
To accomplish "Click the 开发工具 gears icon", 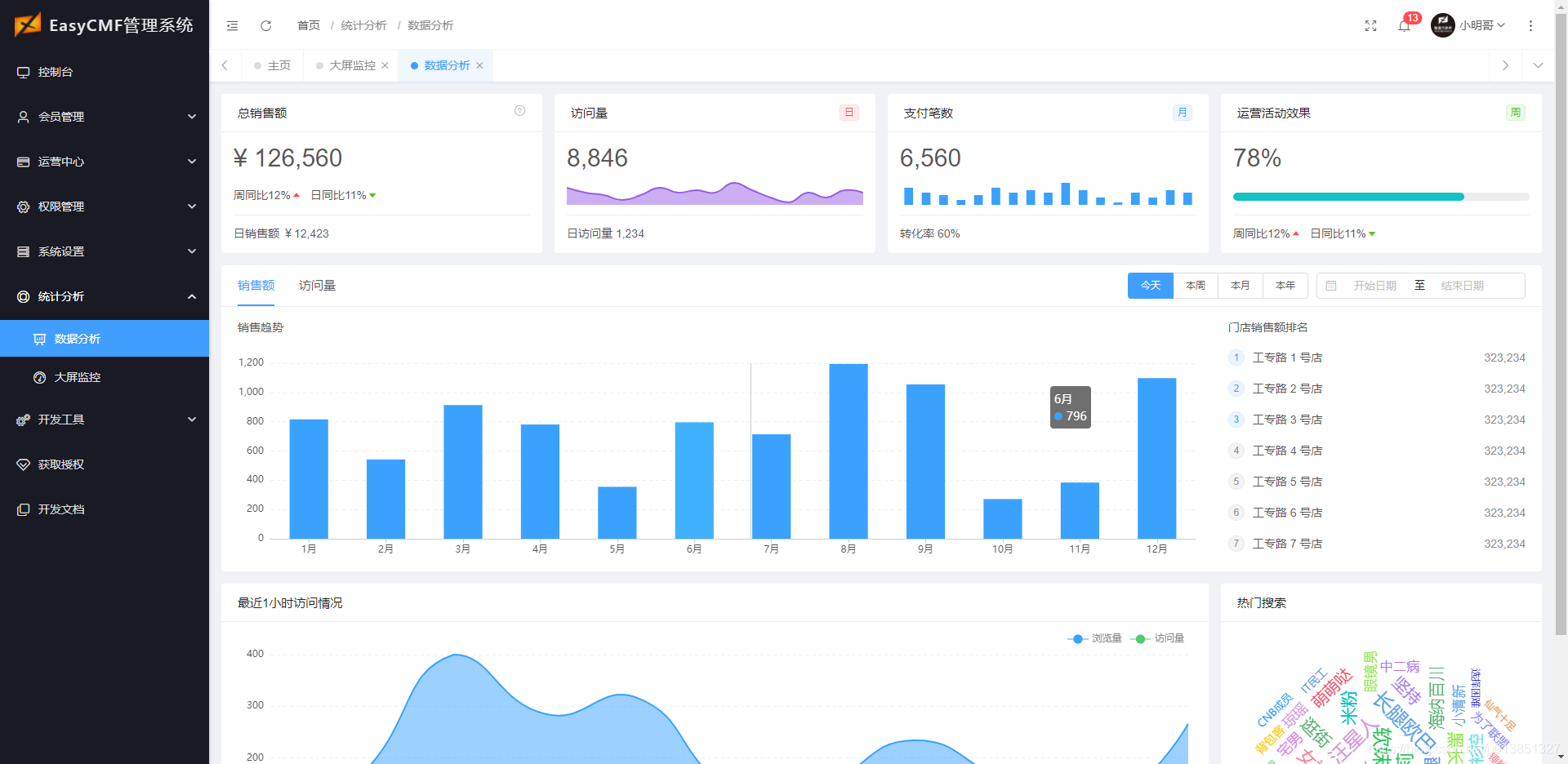I will point(24,420).
